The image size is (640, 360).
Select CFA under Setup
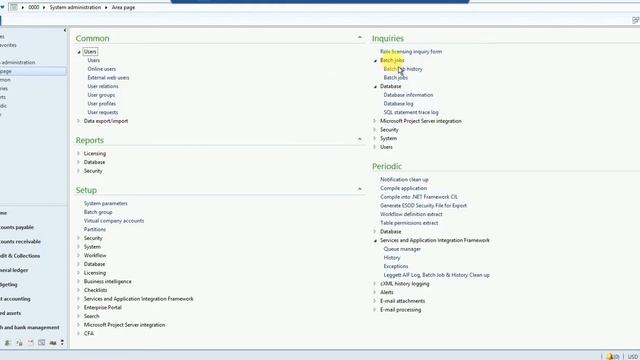(x=89, y=333)
